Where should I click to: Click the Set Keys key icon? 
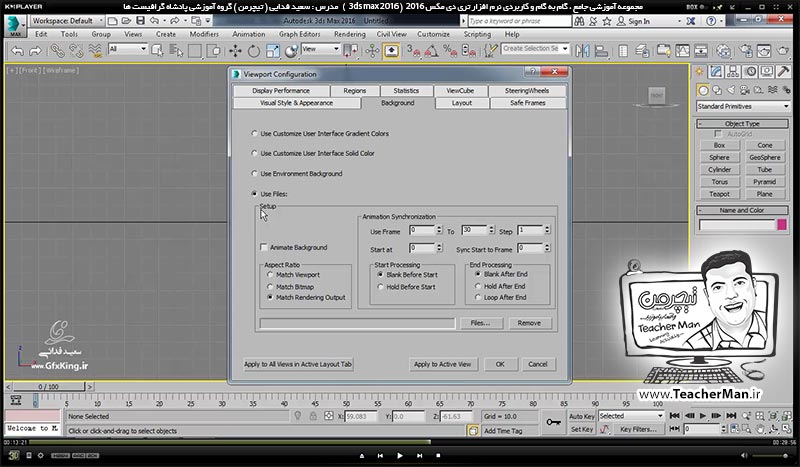(x=553, y=422)
